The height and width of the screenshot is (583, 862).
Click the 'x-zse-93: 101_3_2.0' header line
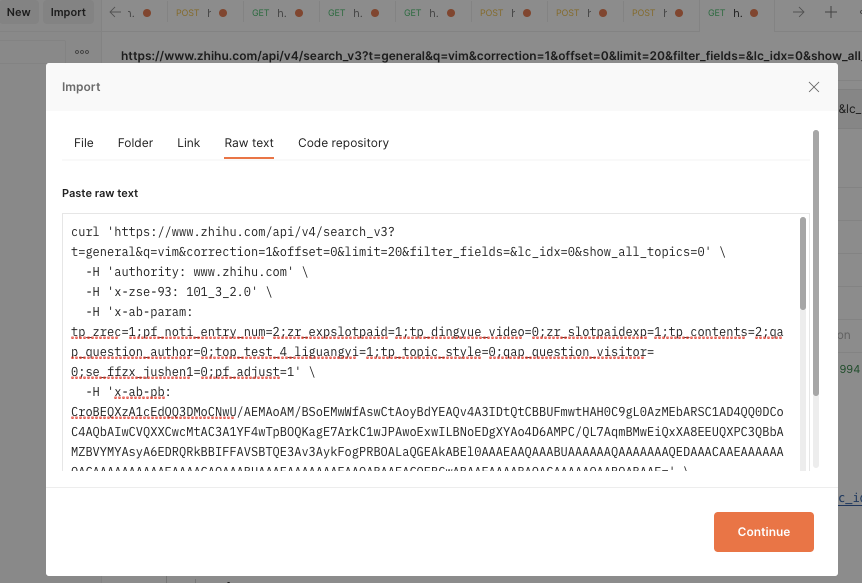coord(179,292)
